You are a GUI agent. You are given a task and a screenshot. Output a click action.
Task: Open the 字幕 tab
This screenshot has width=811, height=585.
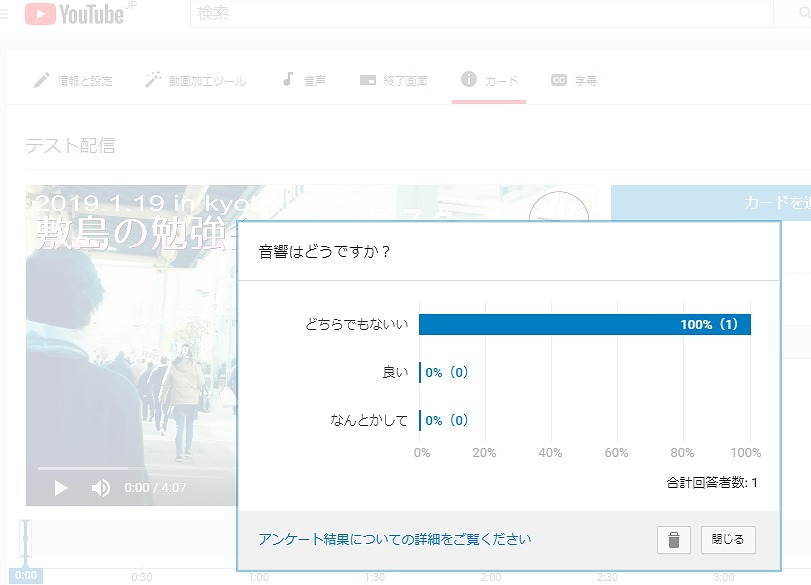[x=574, y=81]
